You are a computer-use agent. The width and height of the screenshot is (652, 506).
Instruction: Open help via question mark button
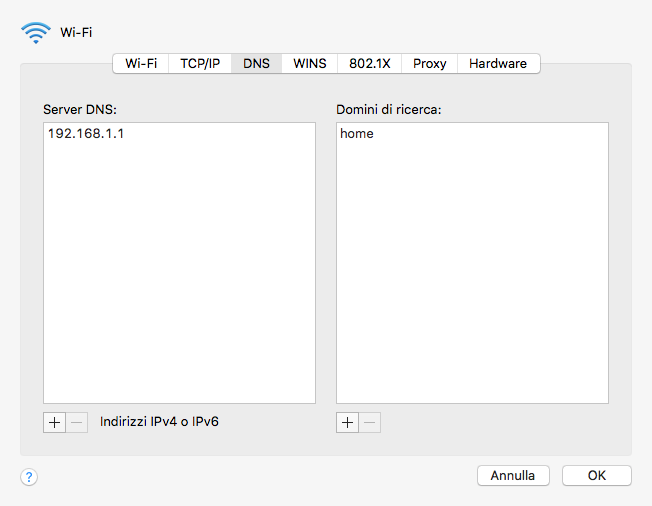(x=29, y=477)
